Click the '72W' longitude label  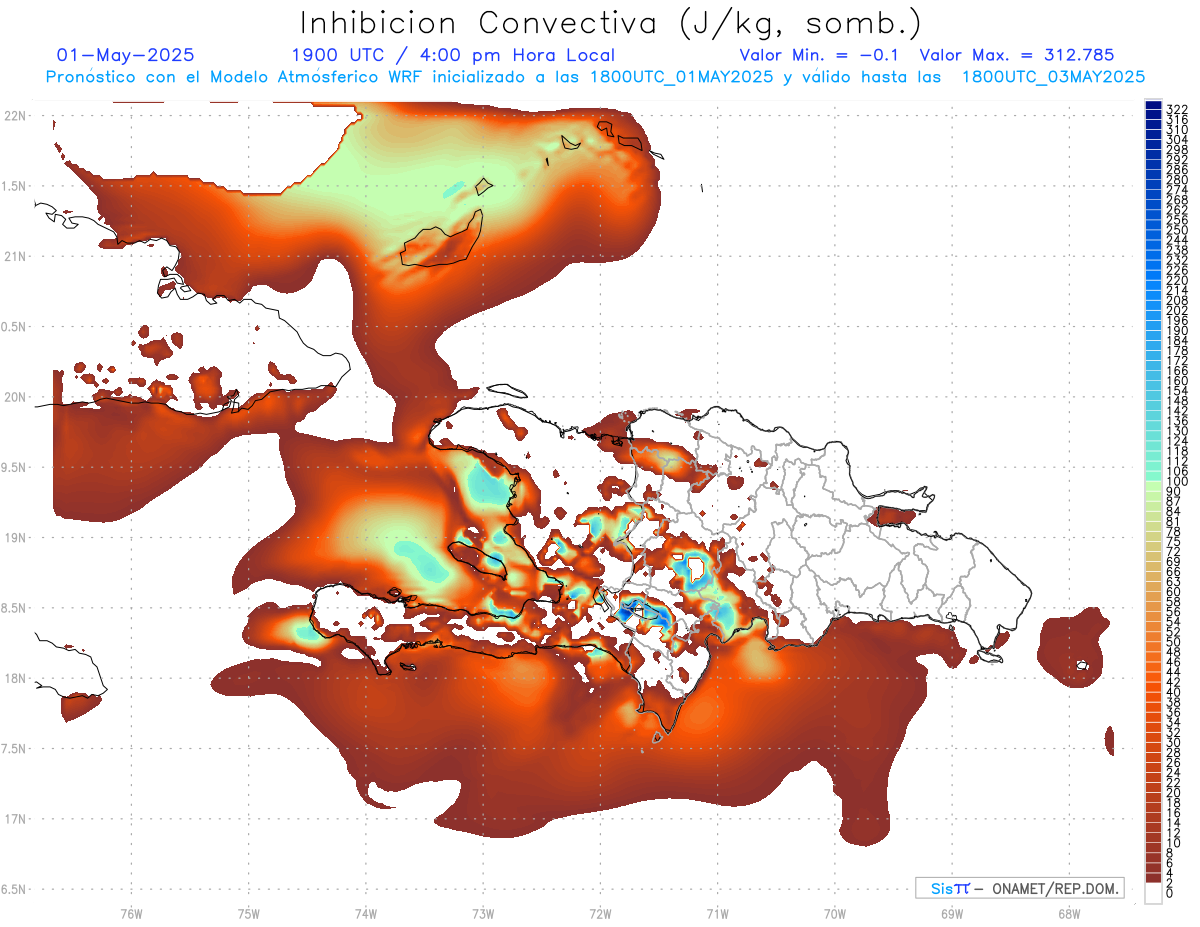600,913
